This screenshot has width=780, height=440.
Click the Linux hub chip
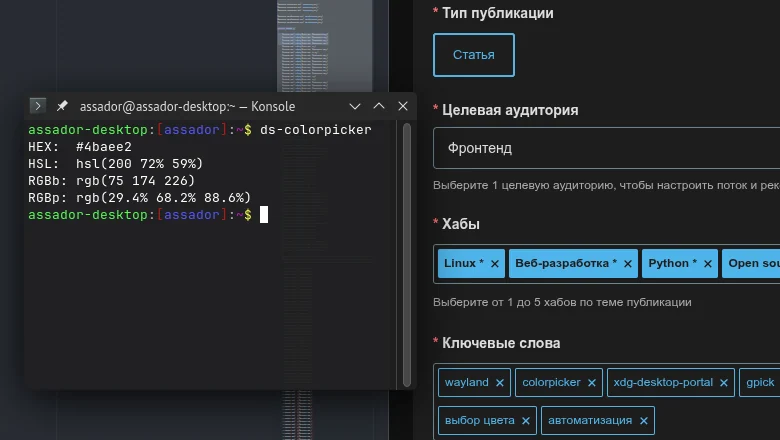click(471, 264)
